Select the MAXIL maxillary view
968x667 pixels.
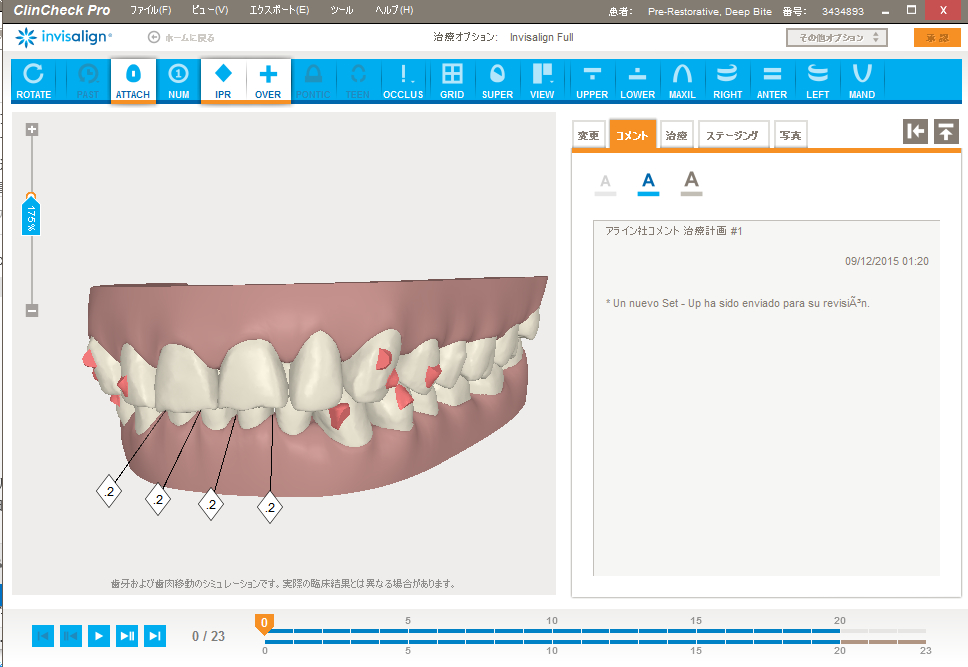click(682, 81)
